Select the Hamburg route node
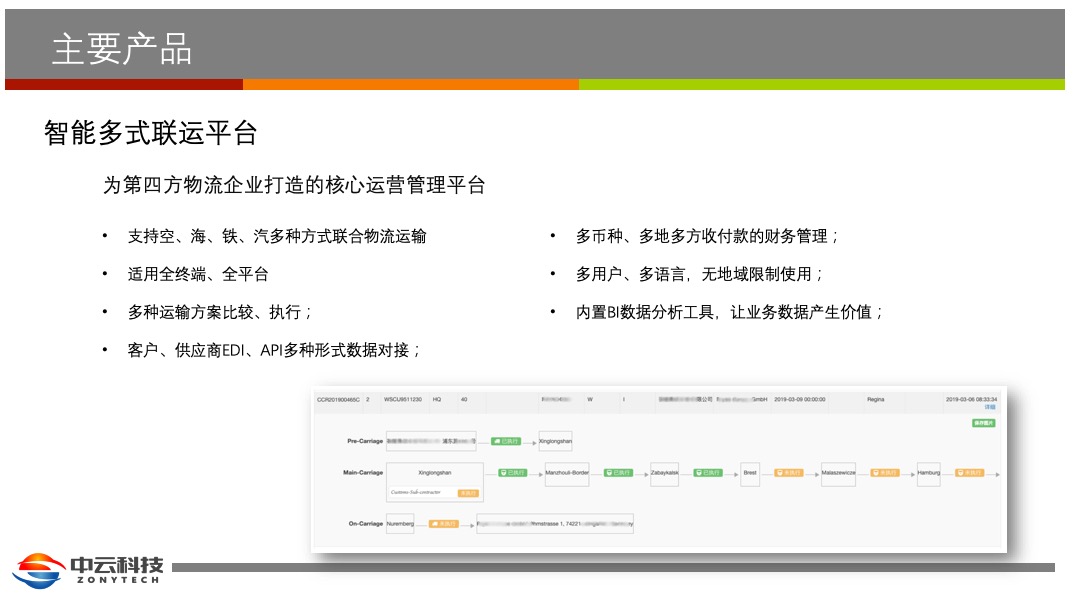This screenshot has height=608, width=1080. click(x=928, y=473)
